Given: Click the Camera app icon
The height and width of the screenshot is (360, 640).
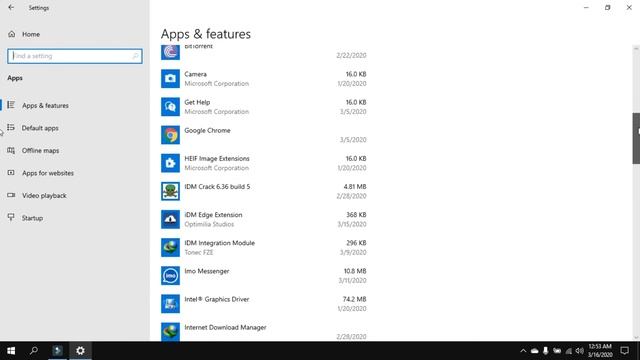Looking at the screenshot, I should (170, 79).
